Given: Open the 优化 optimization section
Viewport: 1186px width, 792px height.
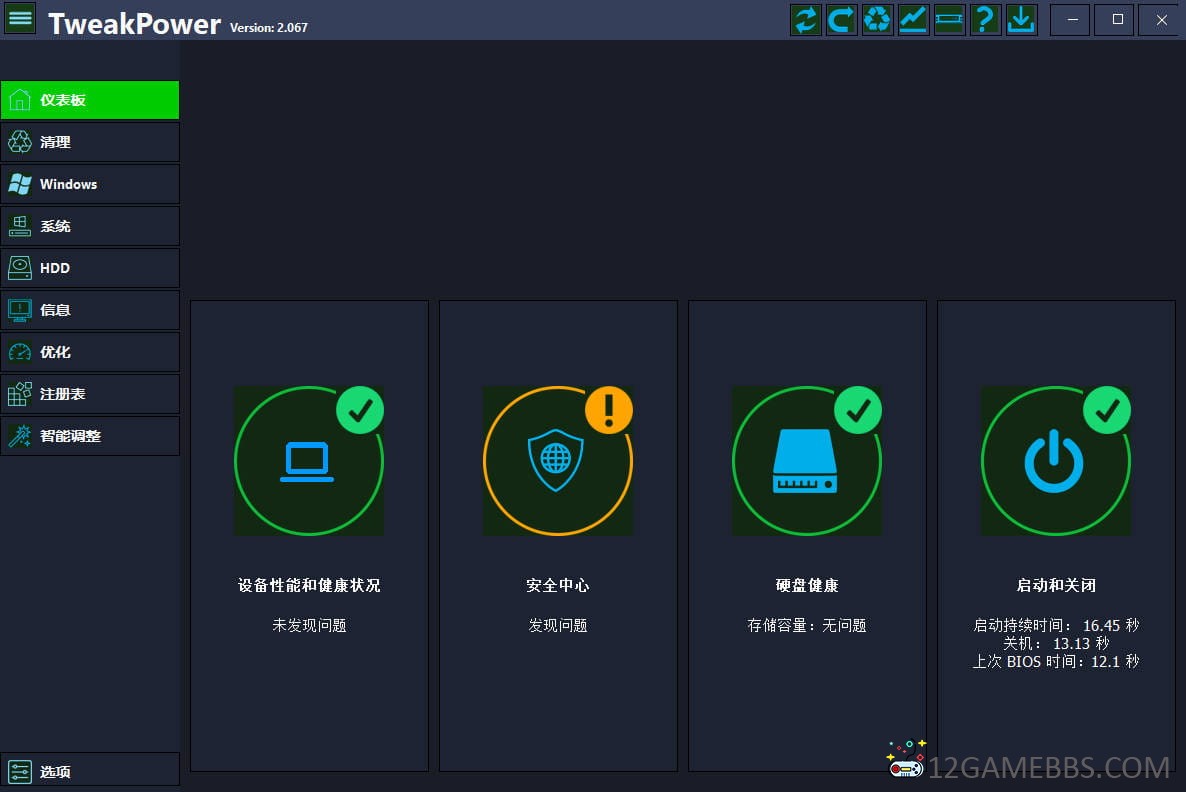Looking at the screenshot, I should tap(90, 352).
